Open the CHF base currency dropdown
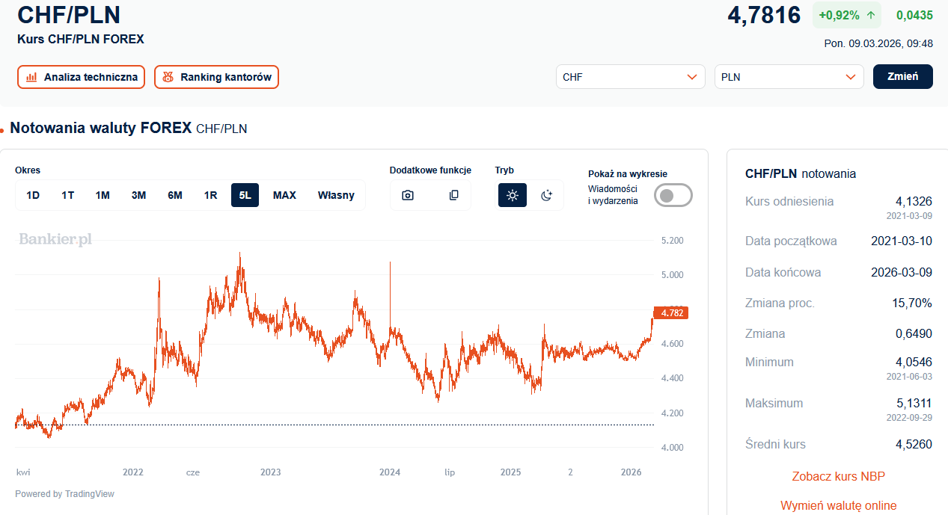Screen dimensions: 948x515 [x=630, y=77]
